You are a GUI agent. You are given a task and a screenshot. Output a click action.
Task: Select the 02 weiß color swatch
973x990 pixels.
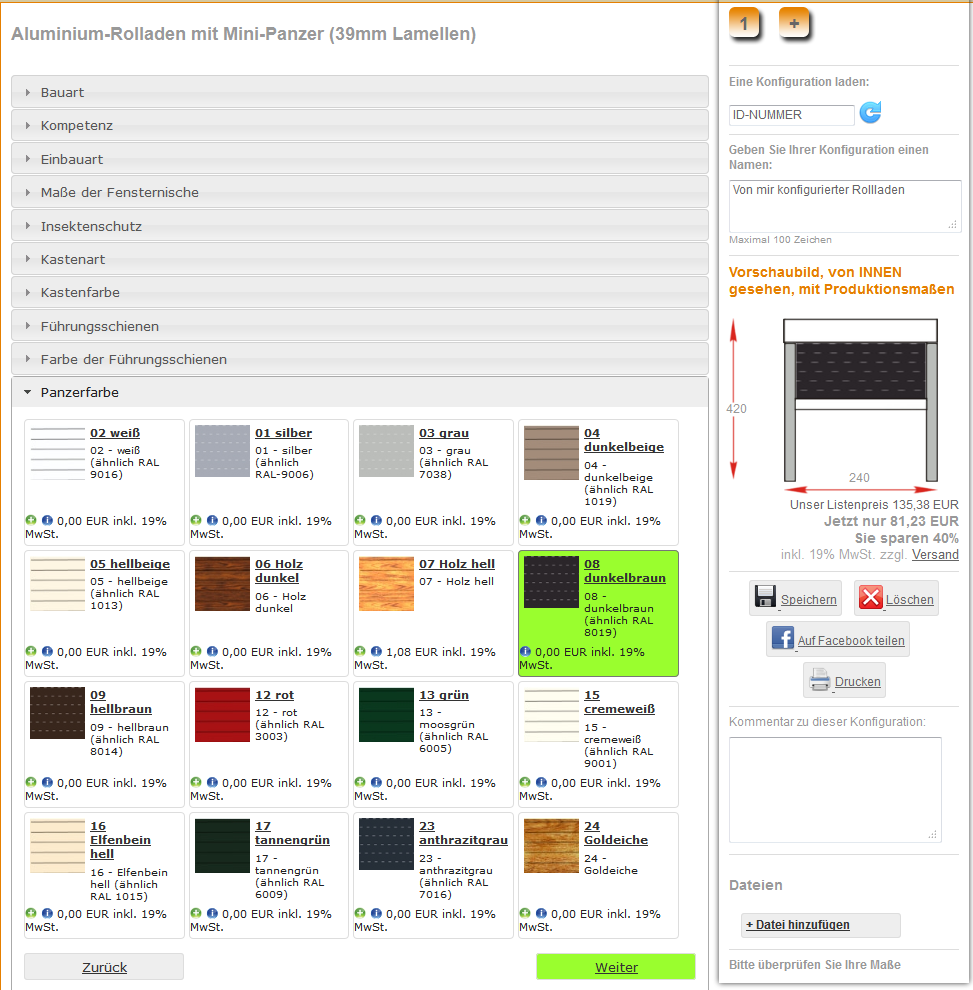click(x=57, y=453)
